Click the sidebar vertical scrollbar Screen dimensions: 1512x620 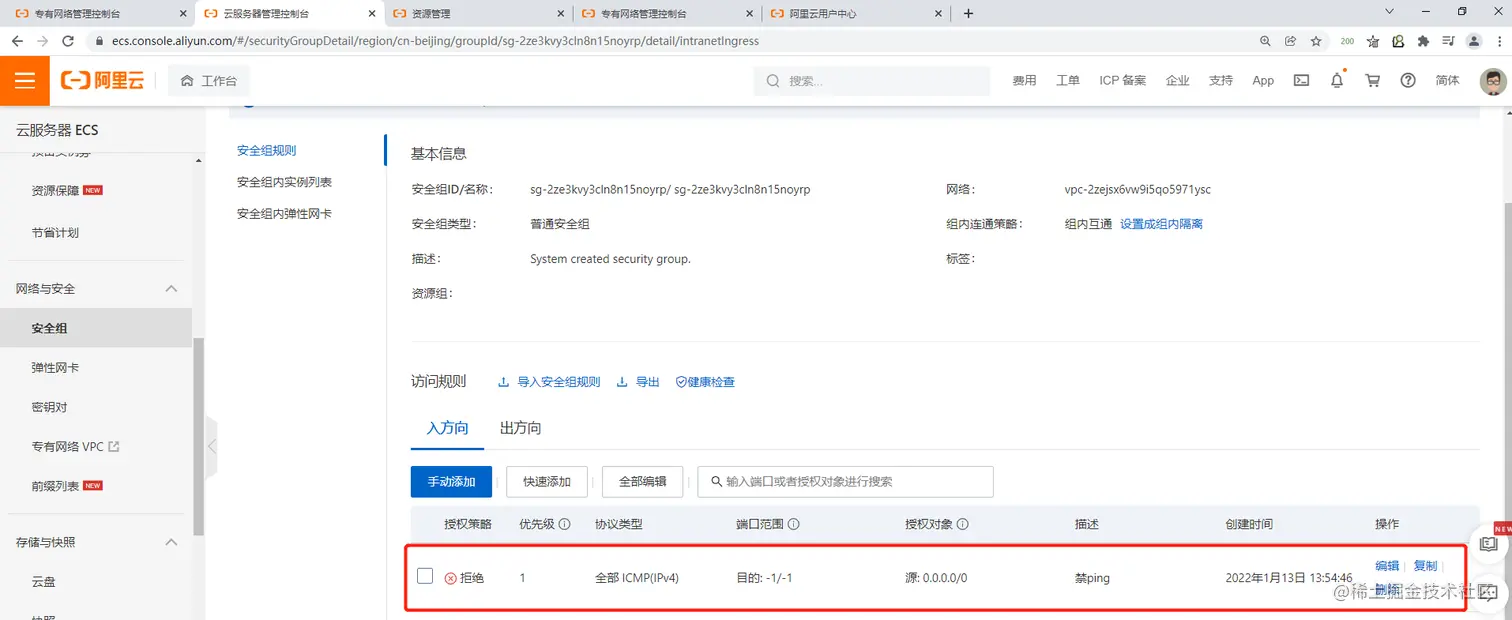pos(199,435)
